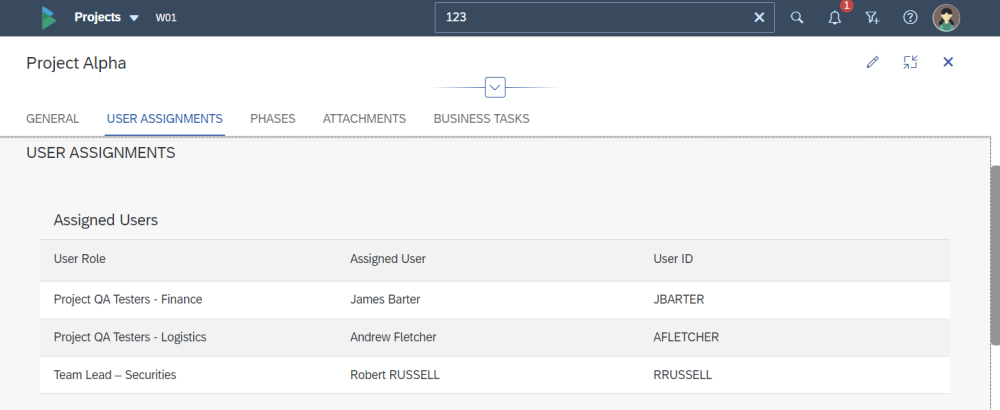Edit Project Alpha with pencil icon
Image resolution: width=1000 pixels, height=410 pixels.
point(872,63)
